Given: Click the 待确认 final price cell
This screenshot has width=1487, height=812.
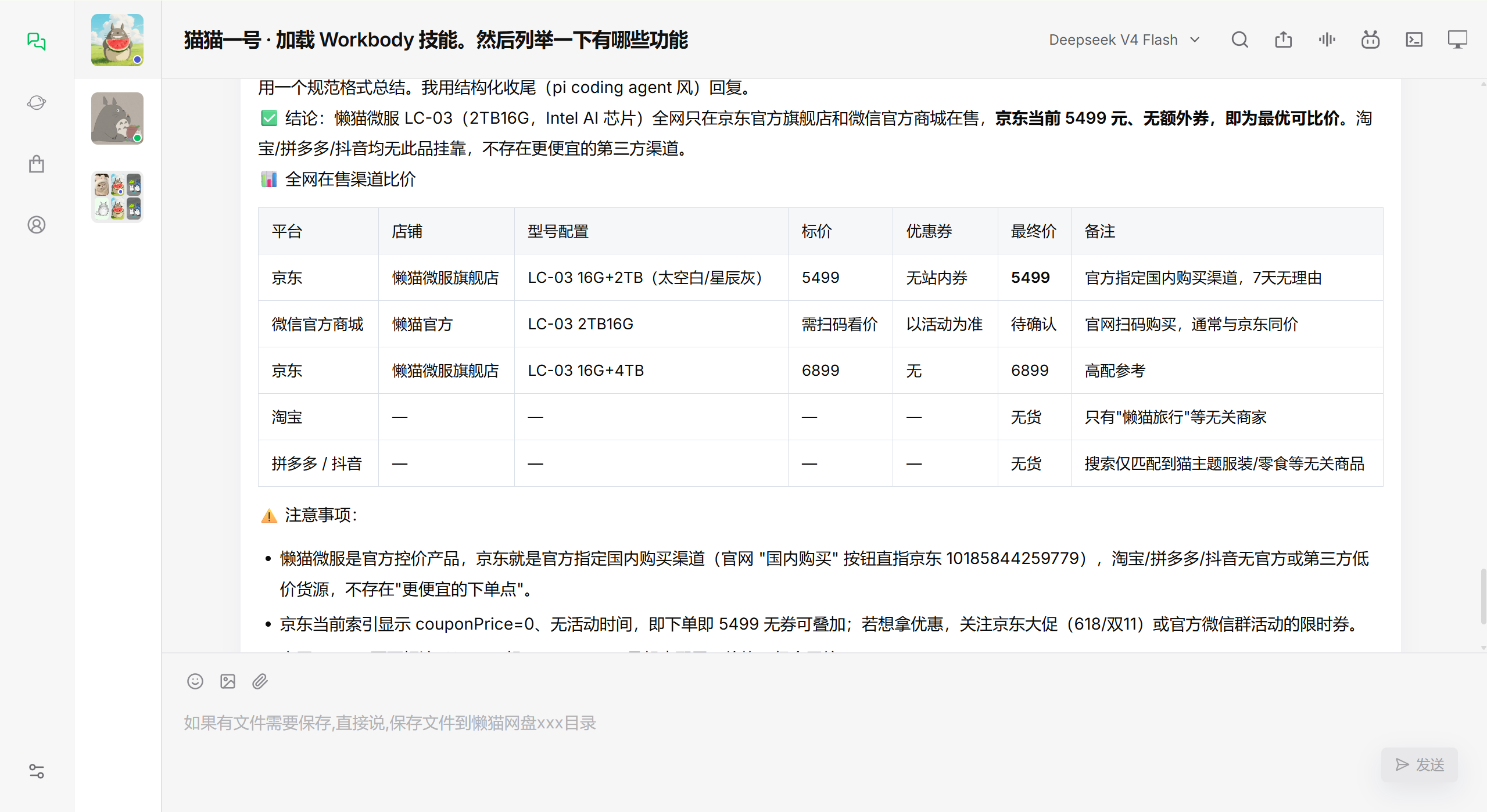Looking at the screenshot, I should (1034, 324).
